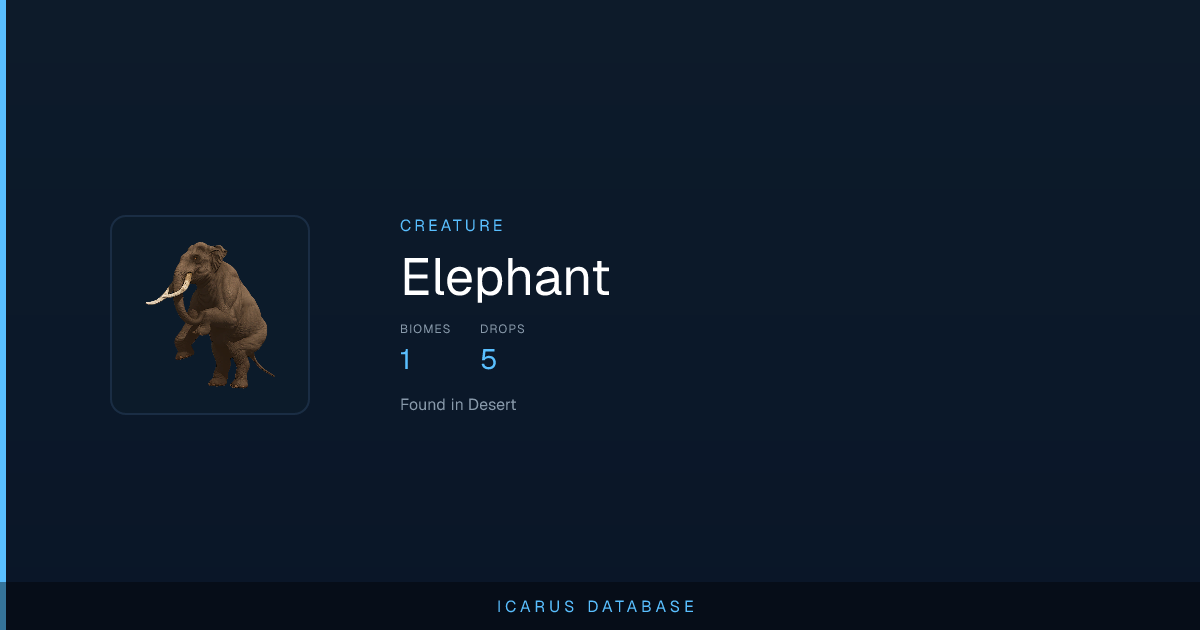Image resolution: width=1200 pixels, height=630 pixels.
Task: Click the "Elephant" title heading
Action: [505, 277]
